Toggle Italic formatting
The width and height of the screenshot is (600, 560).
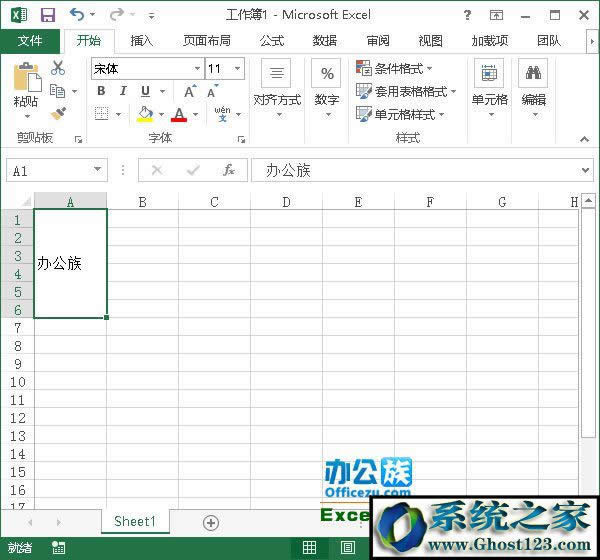[x=122, y=91]
